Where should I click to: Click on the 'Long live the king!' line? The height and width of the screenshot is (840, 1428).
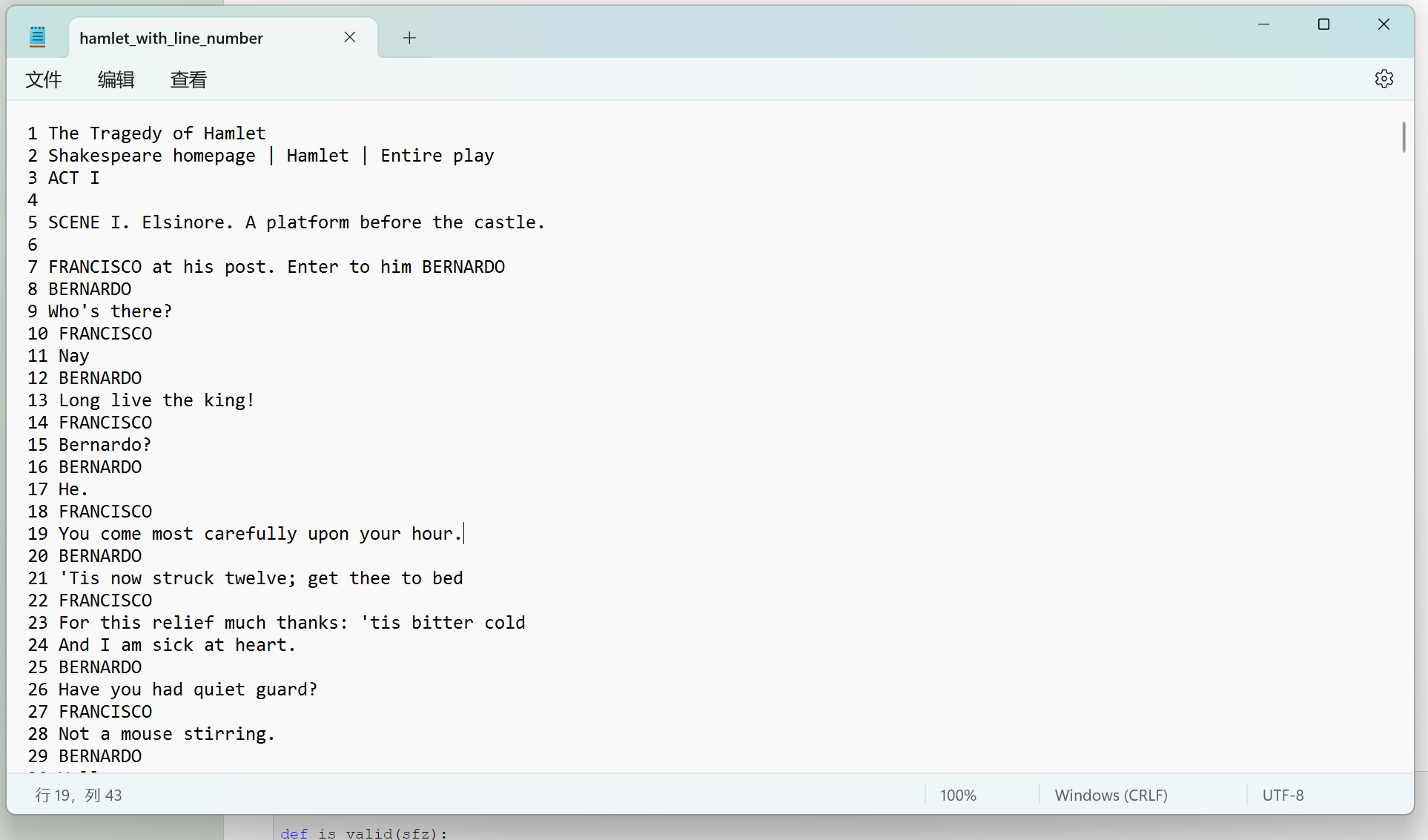coord(156,400)
